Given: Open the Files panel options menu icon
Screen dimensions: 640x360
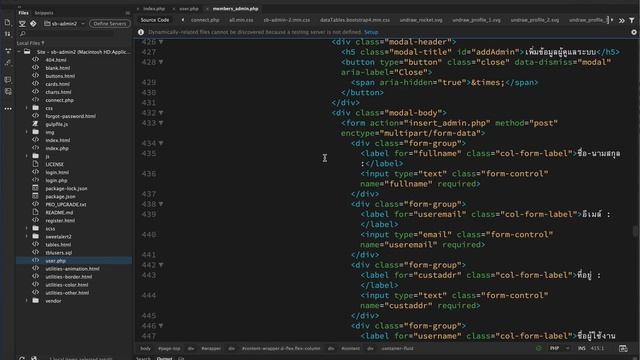Looking at the screenshot, I should click(128, 13).
